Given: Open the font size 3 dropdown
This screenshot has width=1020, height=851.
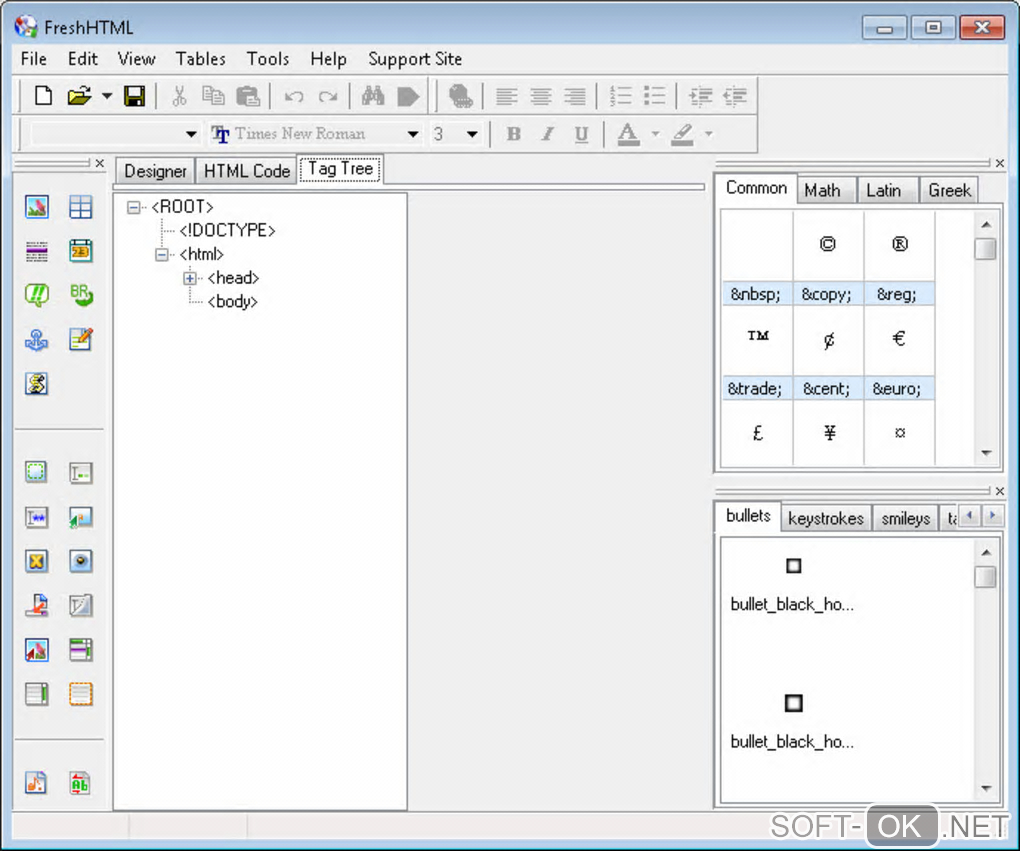Looking at the screenshot, I should point(472,134).
